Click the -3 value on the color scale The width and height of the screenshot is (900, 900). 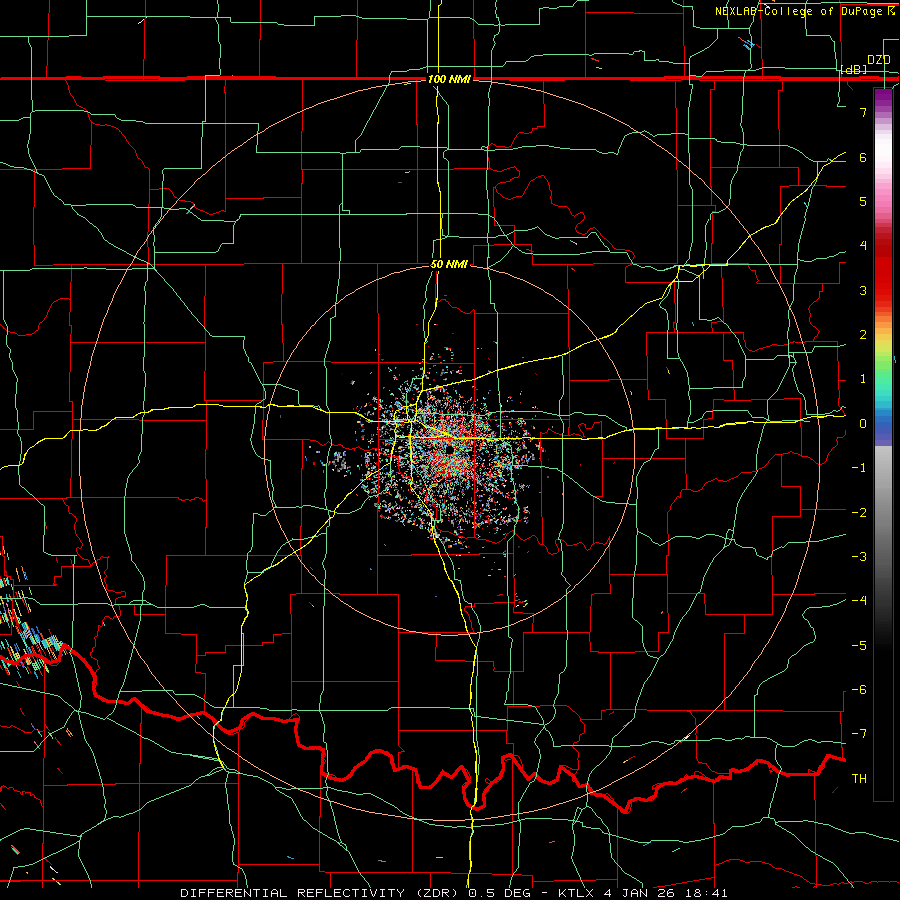point(859,557)
